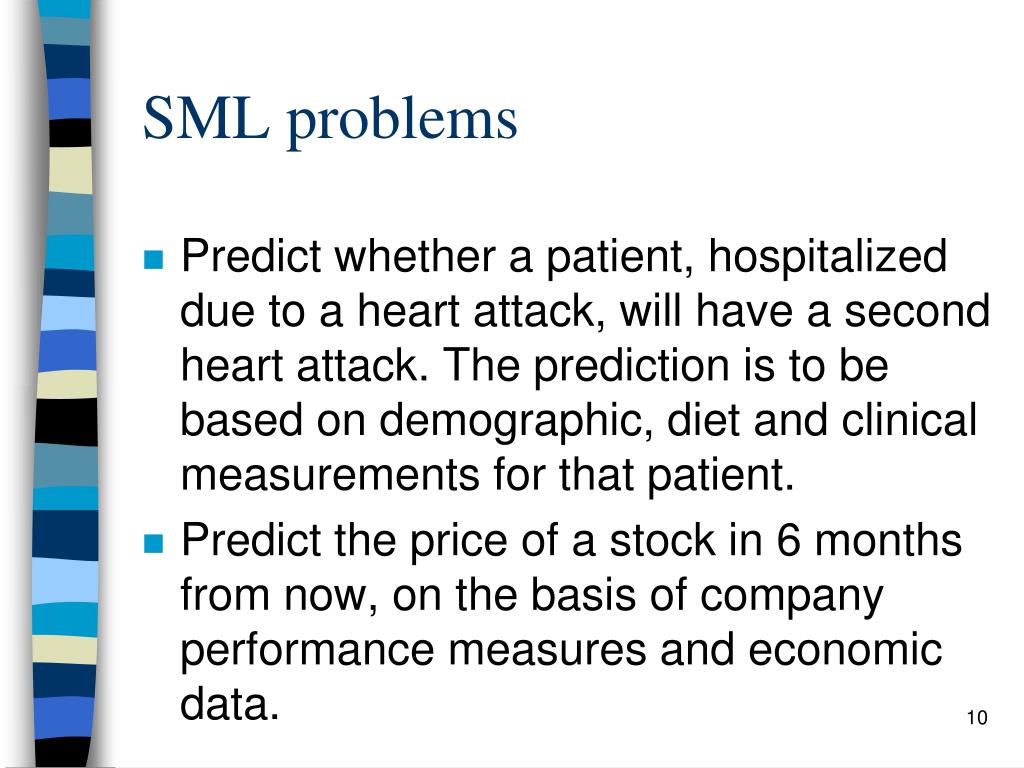Click the first word 'Predict' in bullet one
Image resolution: width=1024 pixels, height=768 pixels.
[x=251, y=256]
